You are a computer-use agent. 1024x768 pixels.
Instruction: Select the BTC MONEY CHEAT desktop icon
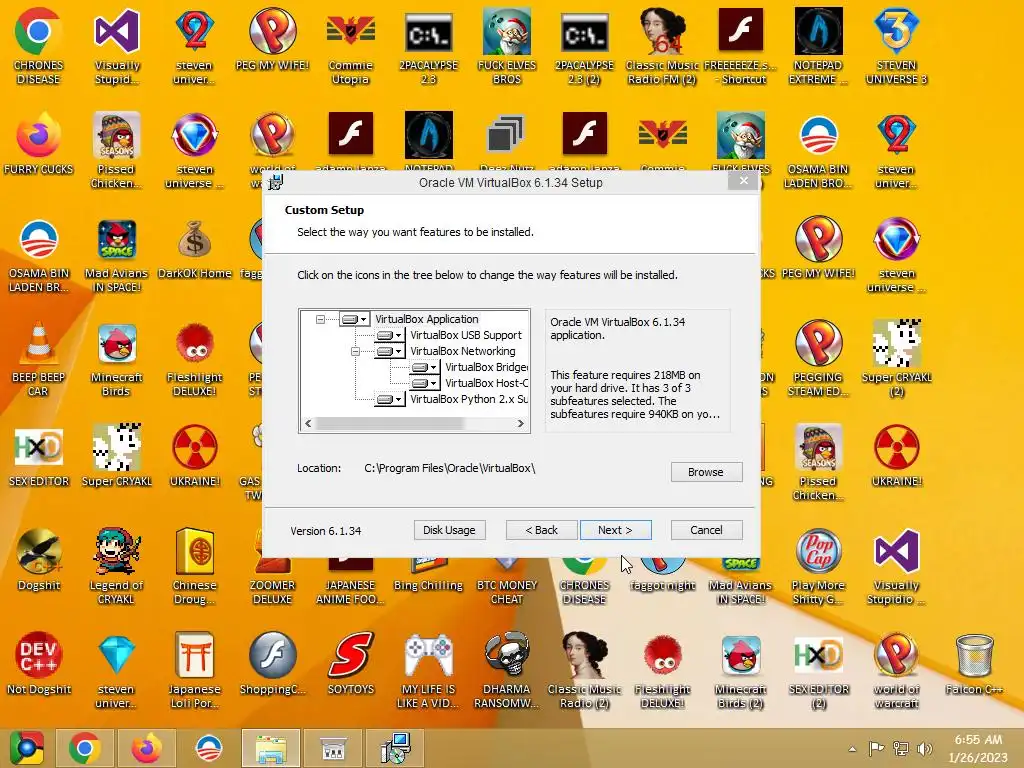(507, 581)
